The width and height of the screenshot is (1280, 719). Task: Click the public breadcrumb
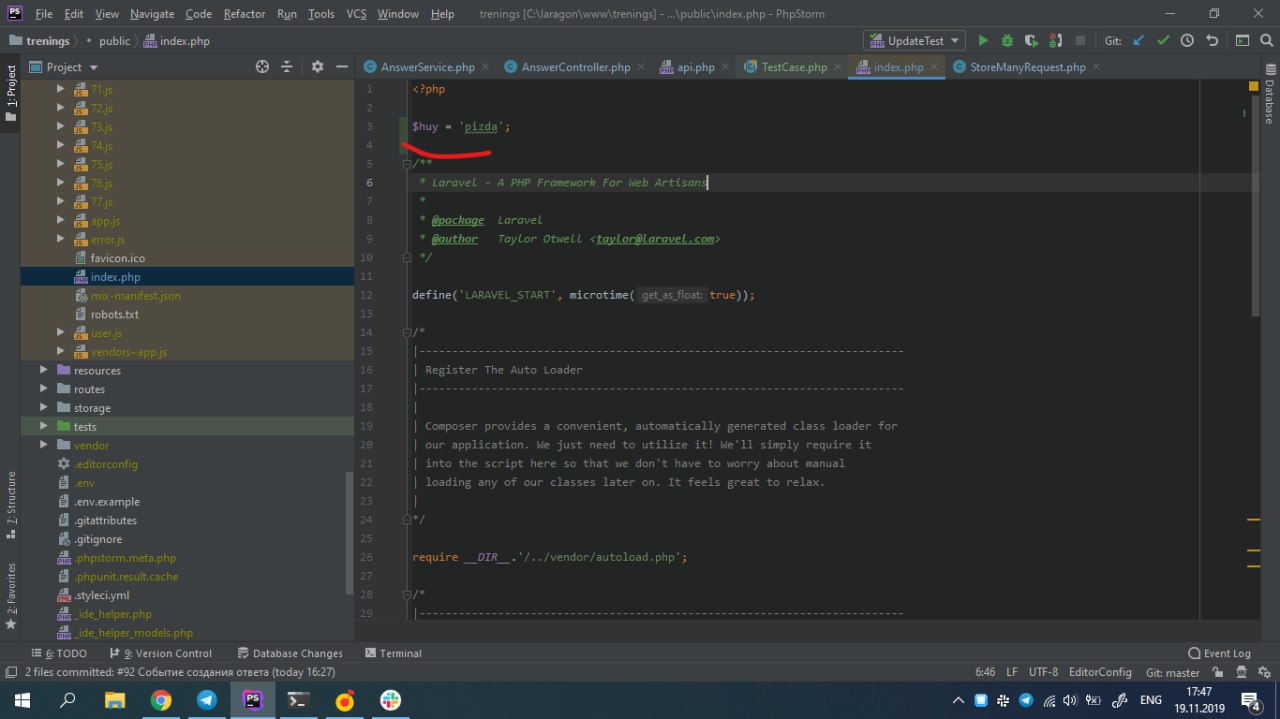tap(114, 41)
